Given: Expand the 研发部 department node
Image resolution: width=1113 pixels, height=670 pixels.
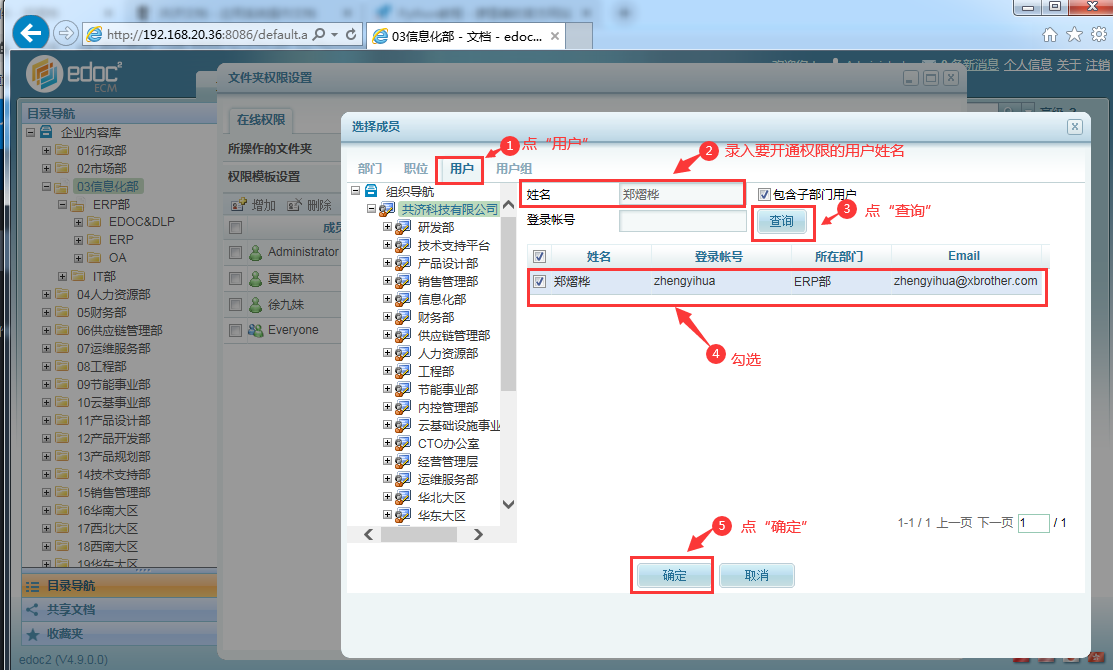Looking at the screenshot, I should coord(387,228).
